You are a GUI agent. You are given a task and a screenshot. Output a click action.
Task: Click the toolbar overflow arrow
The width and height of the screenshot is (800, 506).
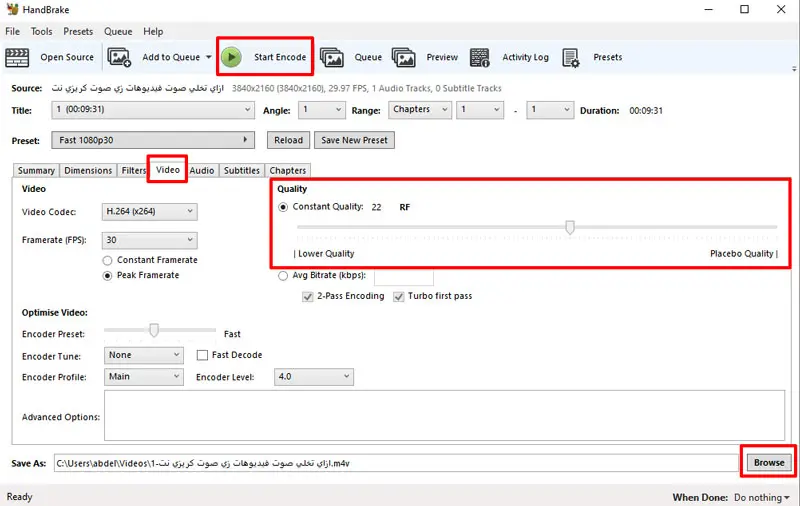pos(794,68)
